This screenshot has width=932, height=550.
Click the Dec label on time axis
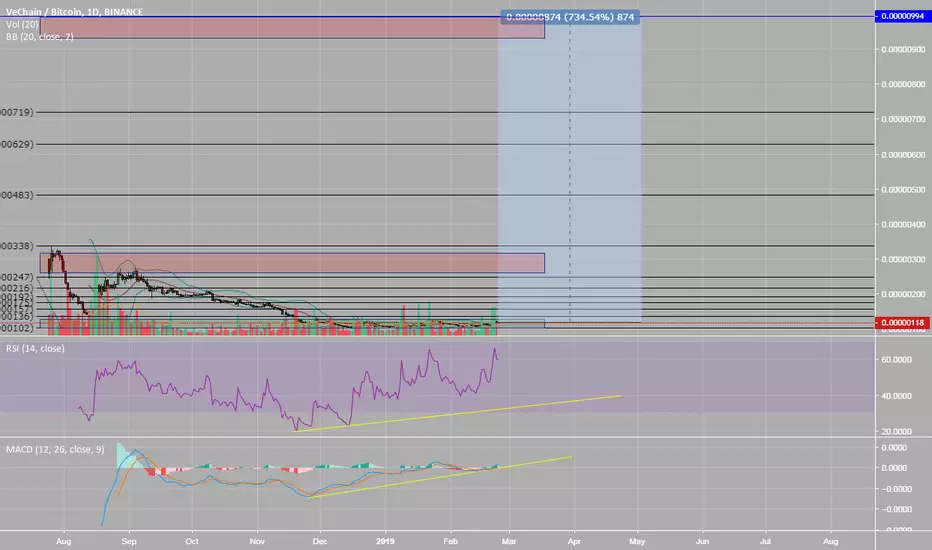320,541
